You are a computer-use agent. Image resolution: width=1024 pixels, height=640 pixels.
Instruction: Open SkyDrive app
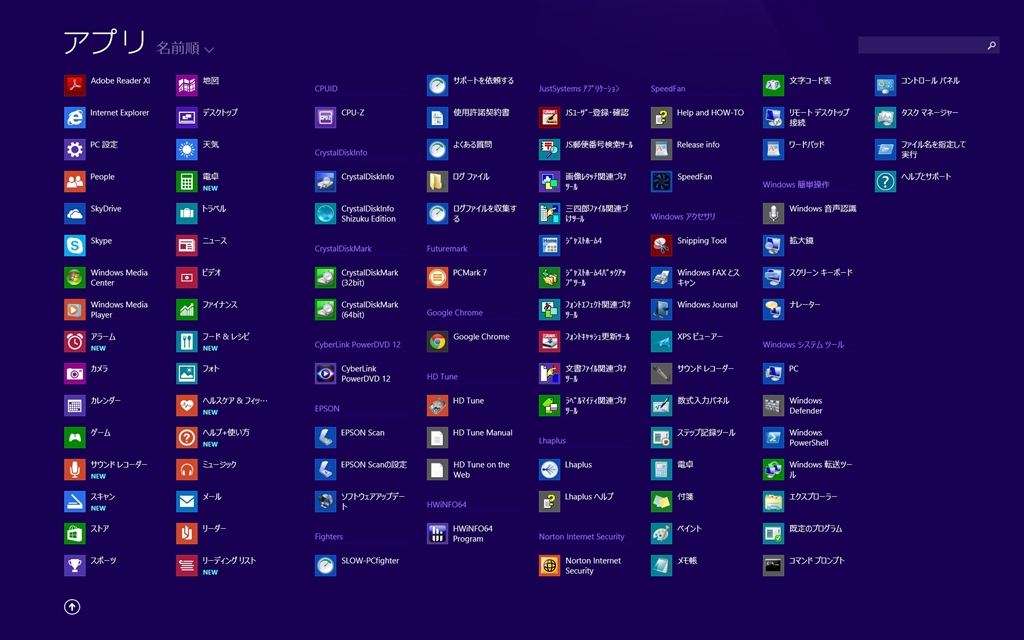pos(93,214)
